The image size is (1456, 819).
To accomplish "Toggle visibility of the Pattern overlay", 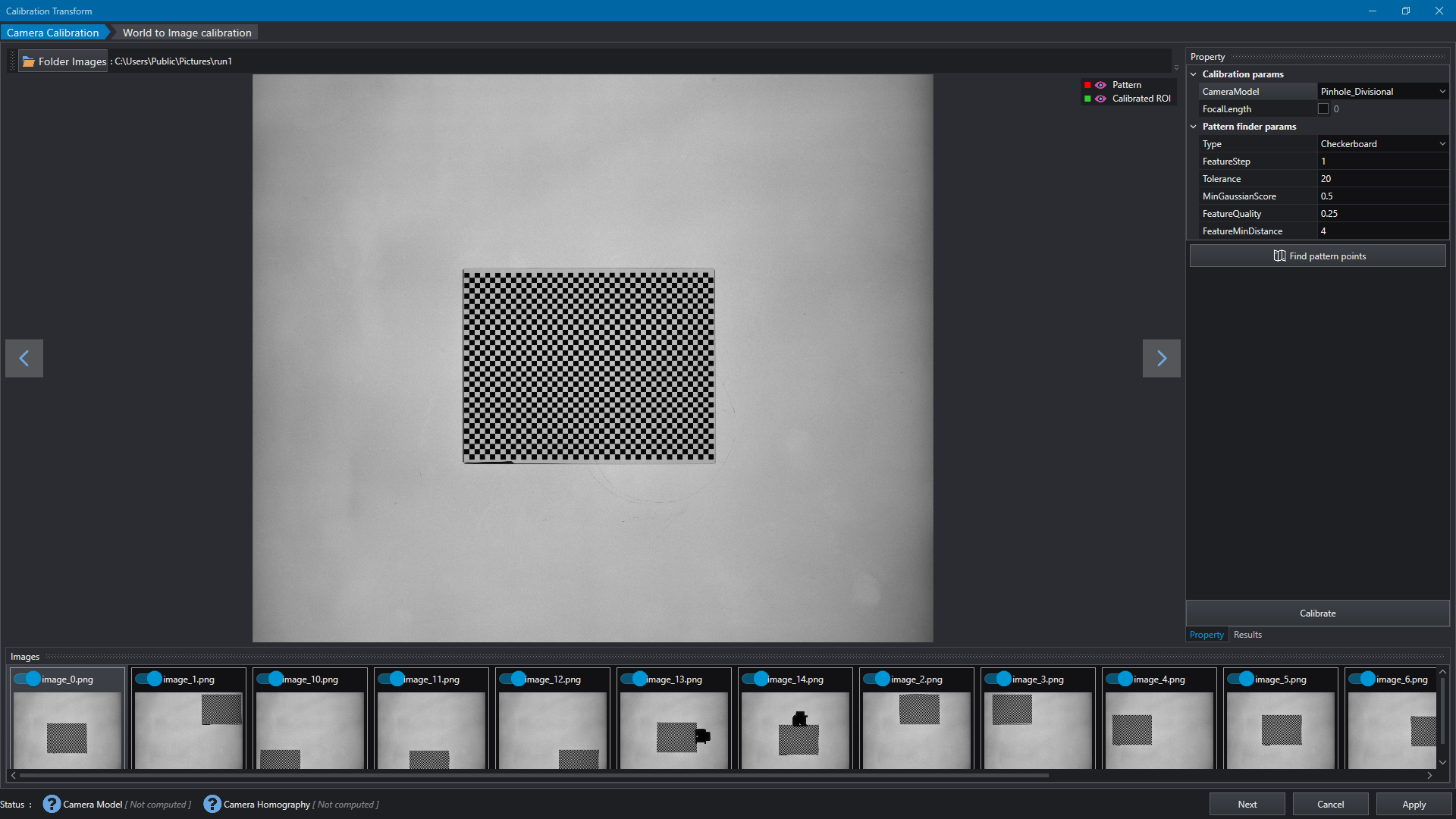I will coord(1101,84).
